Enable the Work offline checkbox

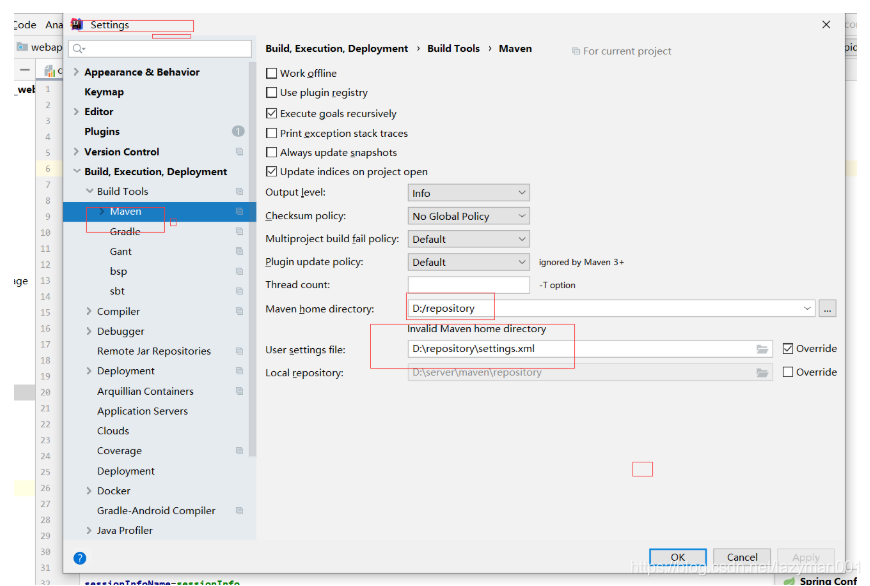(x=271, y=73)
